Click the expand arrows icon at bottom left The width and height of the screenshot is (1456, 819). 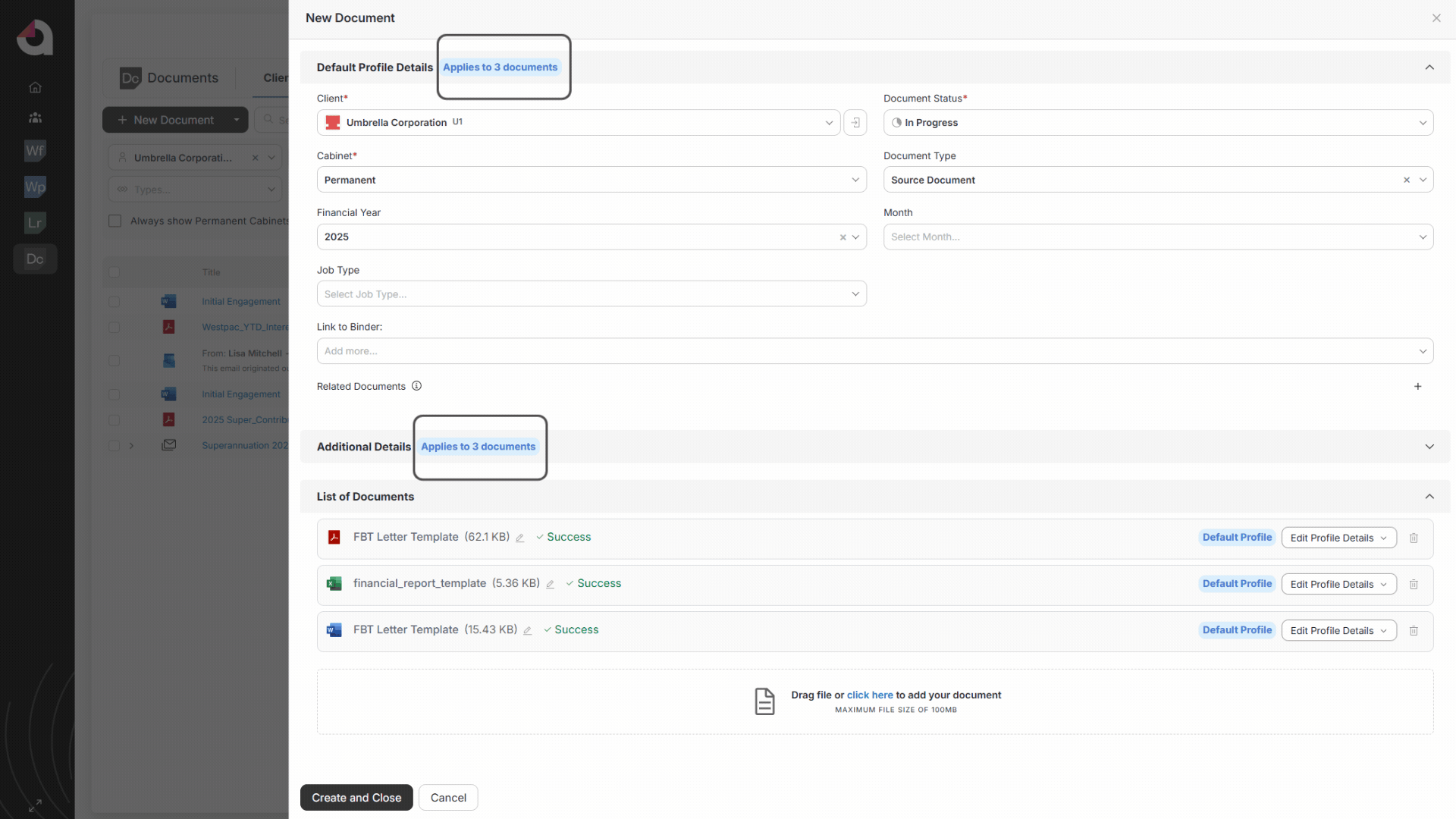coord(35,805)
